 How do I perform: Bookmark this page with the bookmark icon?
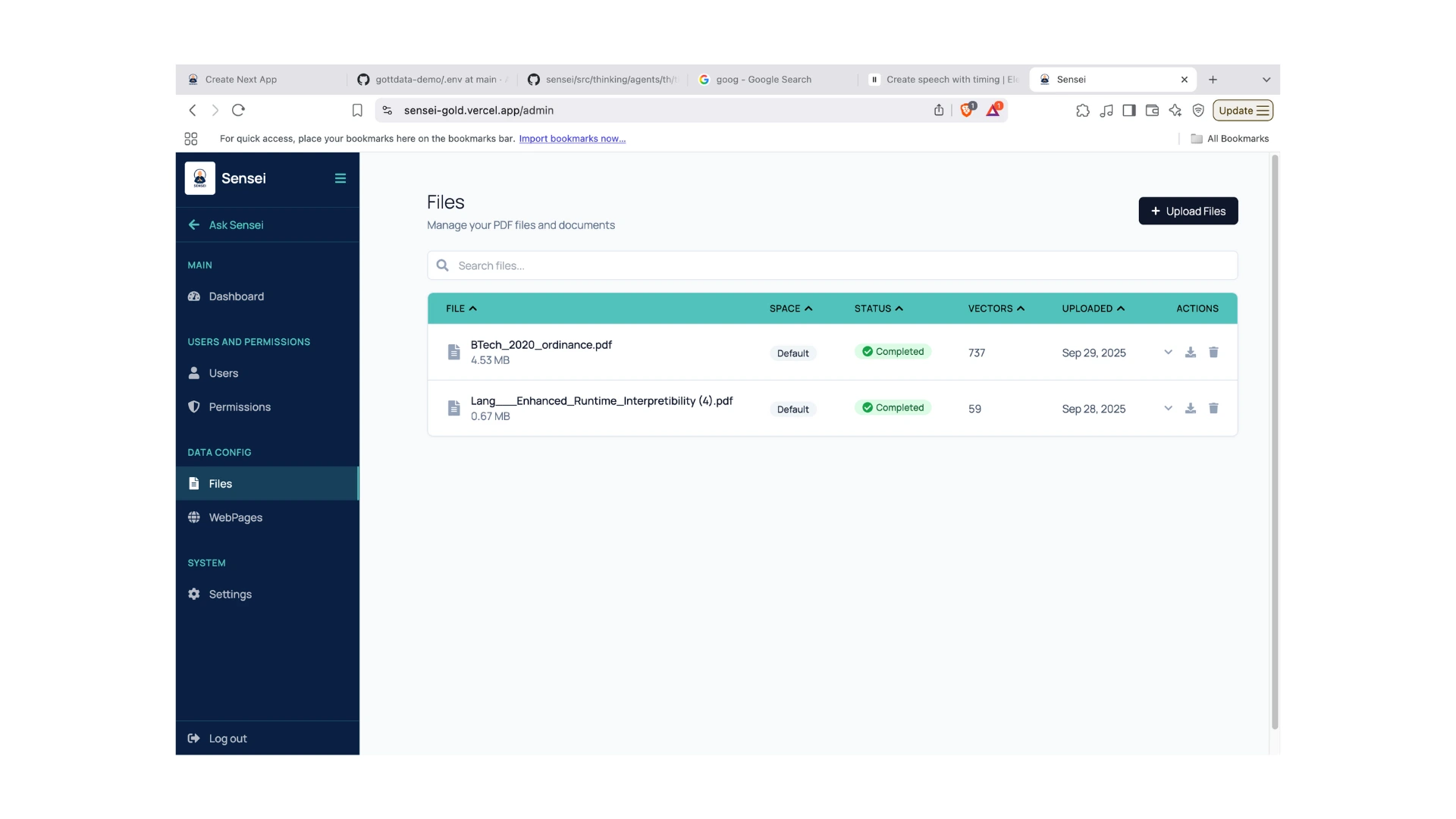click(x=357, y=110)
